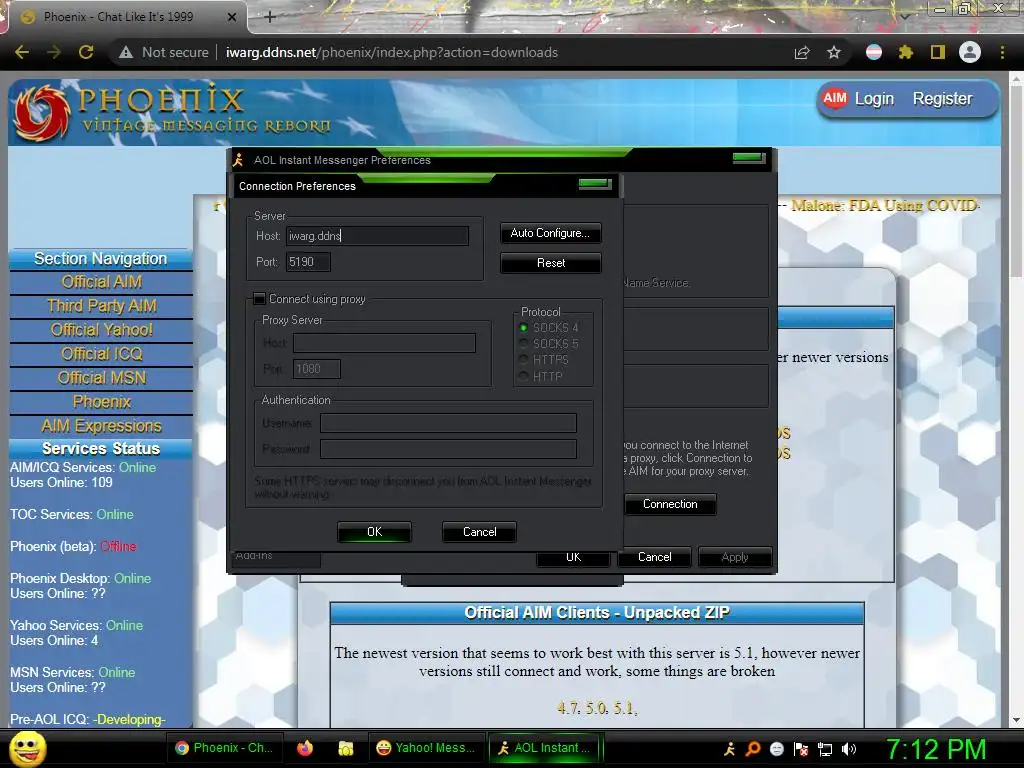Click Apply in AIM Preferences window
Viewport: 1024px width, 768px height.
pos(735,557)
